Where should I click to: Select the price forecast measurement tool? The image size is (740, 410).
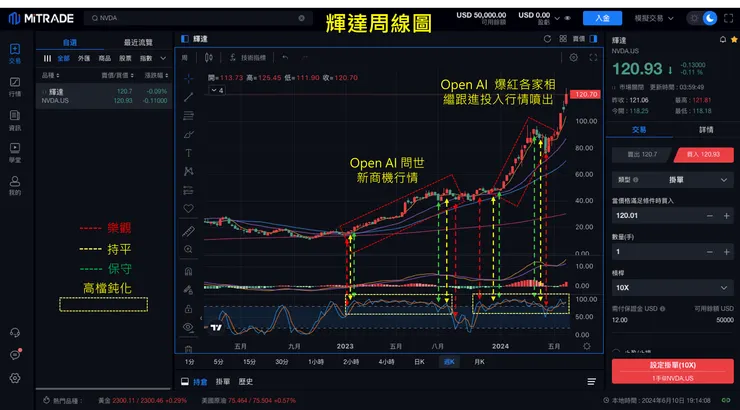coord(188,190)
